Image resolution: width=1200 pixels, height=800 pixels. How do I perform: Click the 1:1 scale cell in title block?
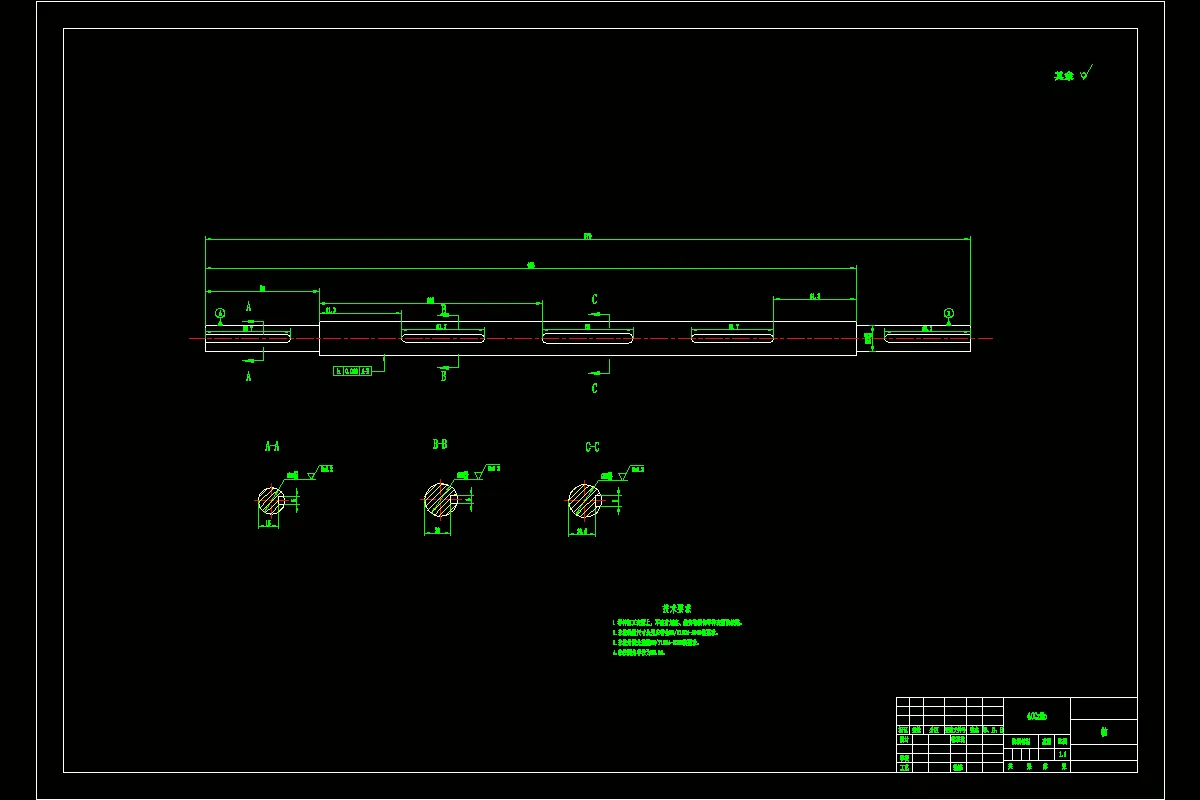[1062, 755]
